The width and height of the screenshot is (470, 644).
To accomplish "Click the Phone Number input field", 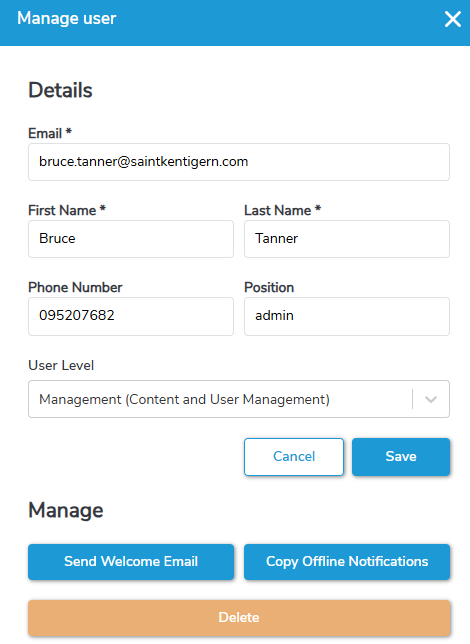I will click(131, 316).
